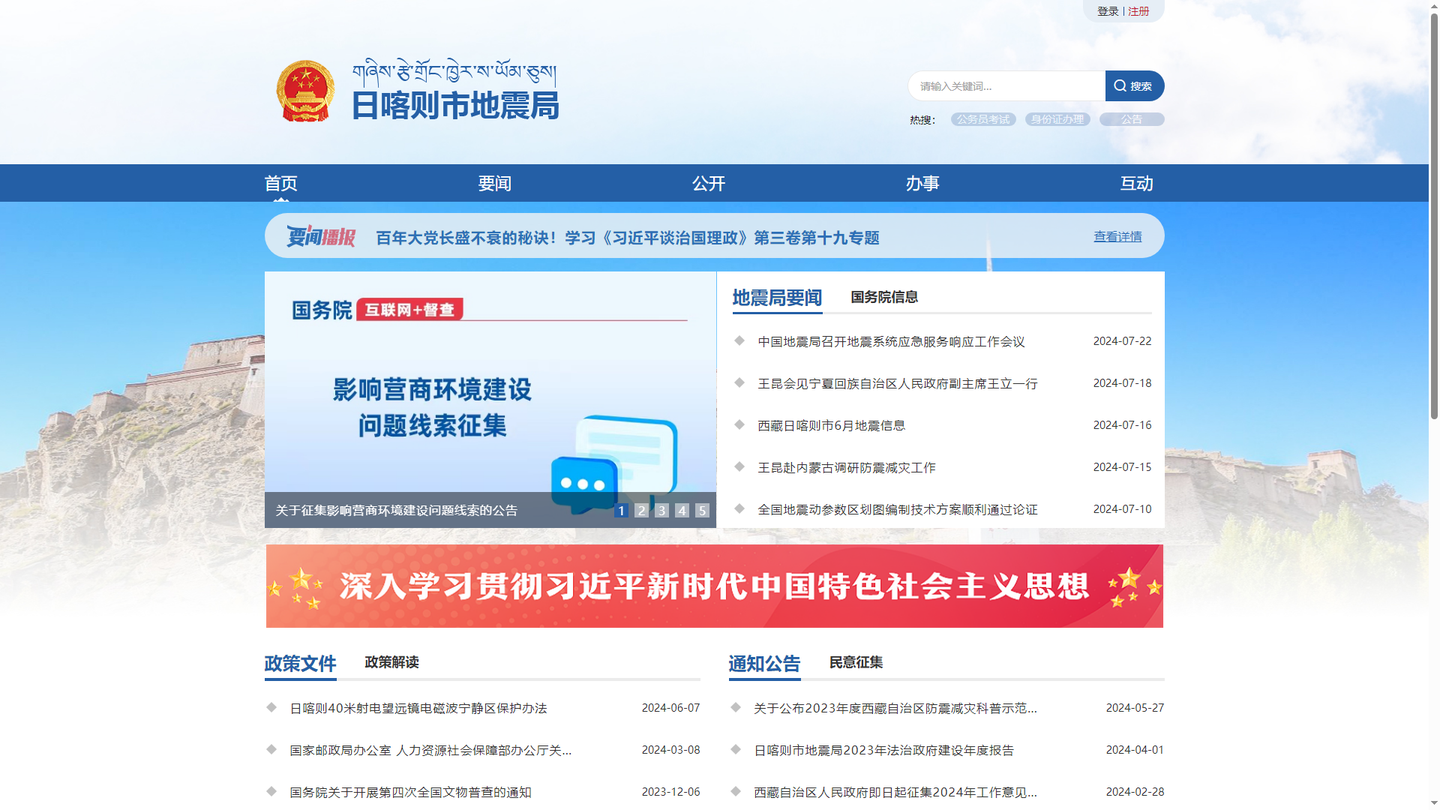Image resolution: width=1440 pixels, height=810 pixels.
Task: Open headline about 习近平谈治国理政 第三卷
Action: pos(627,238)
